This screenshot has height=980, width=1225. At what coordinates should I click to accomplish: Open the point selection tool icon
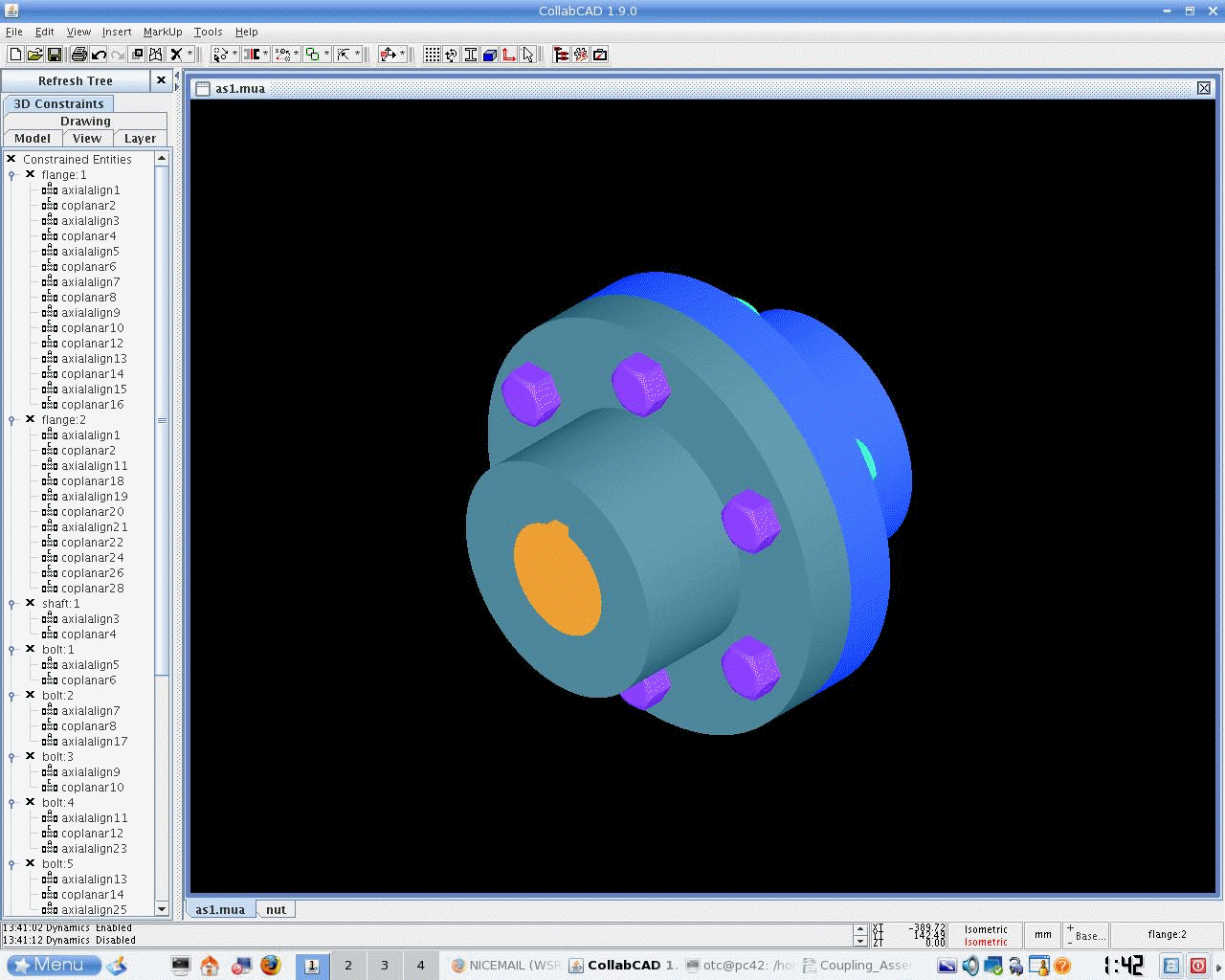click(x=221, y=55)
